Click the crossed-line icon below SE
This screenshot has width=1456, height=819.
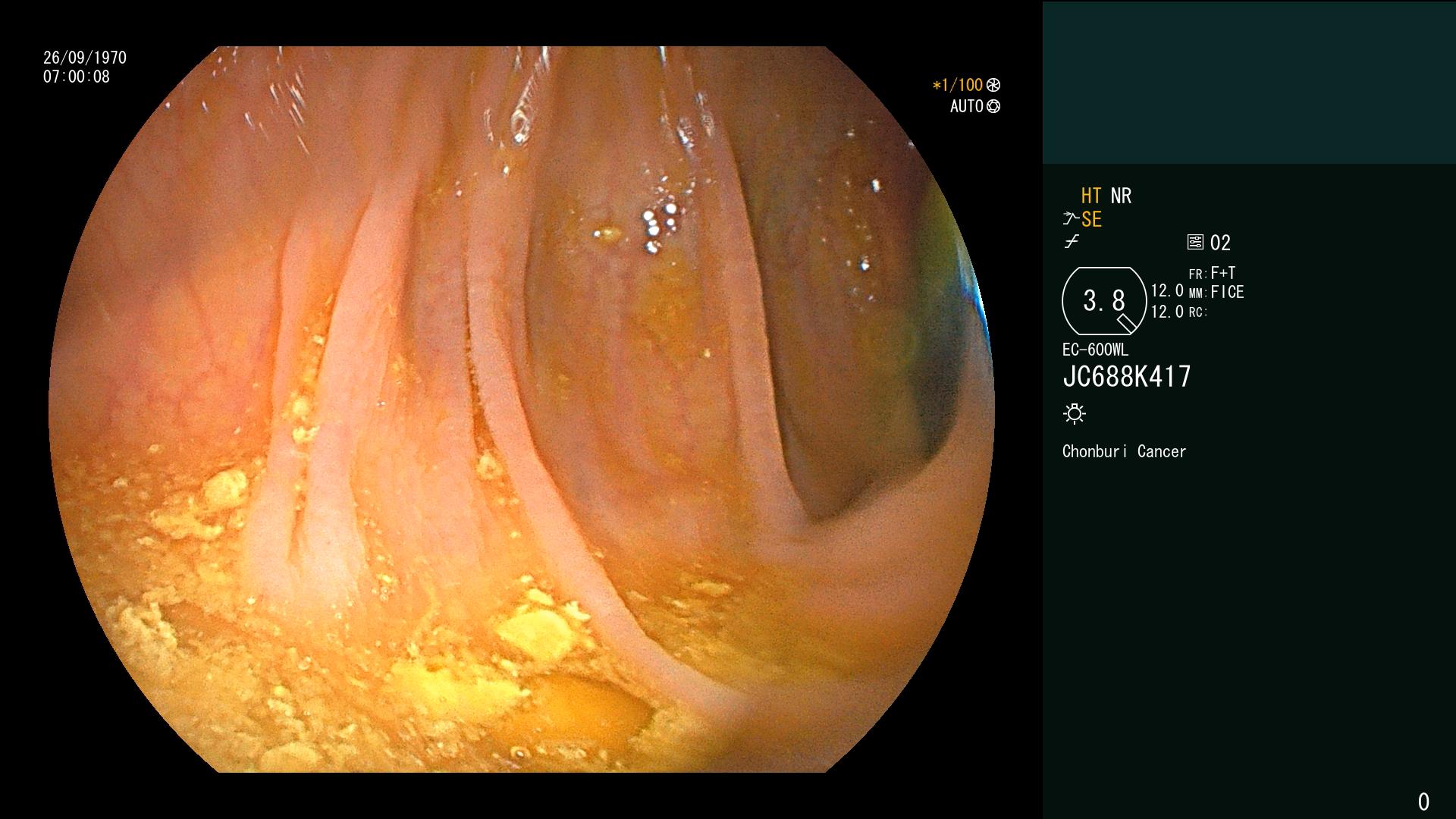point(1072,243)
